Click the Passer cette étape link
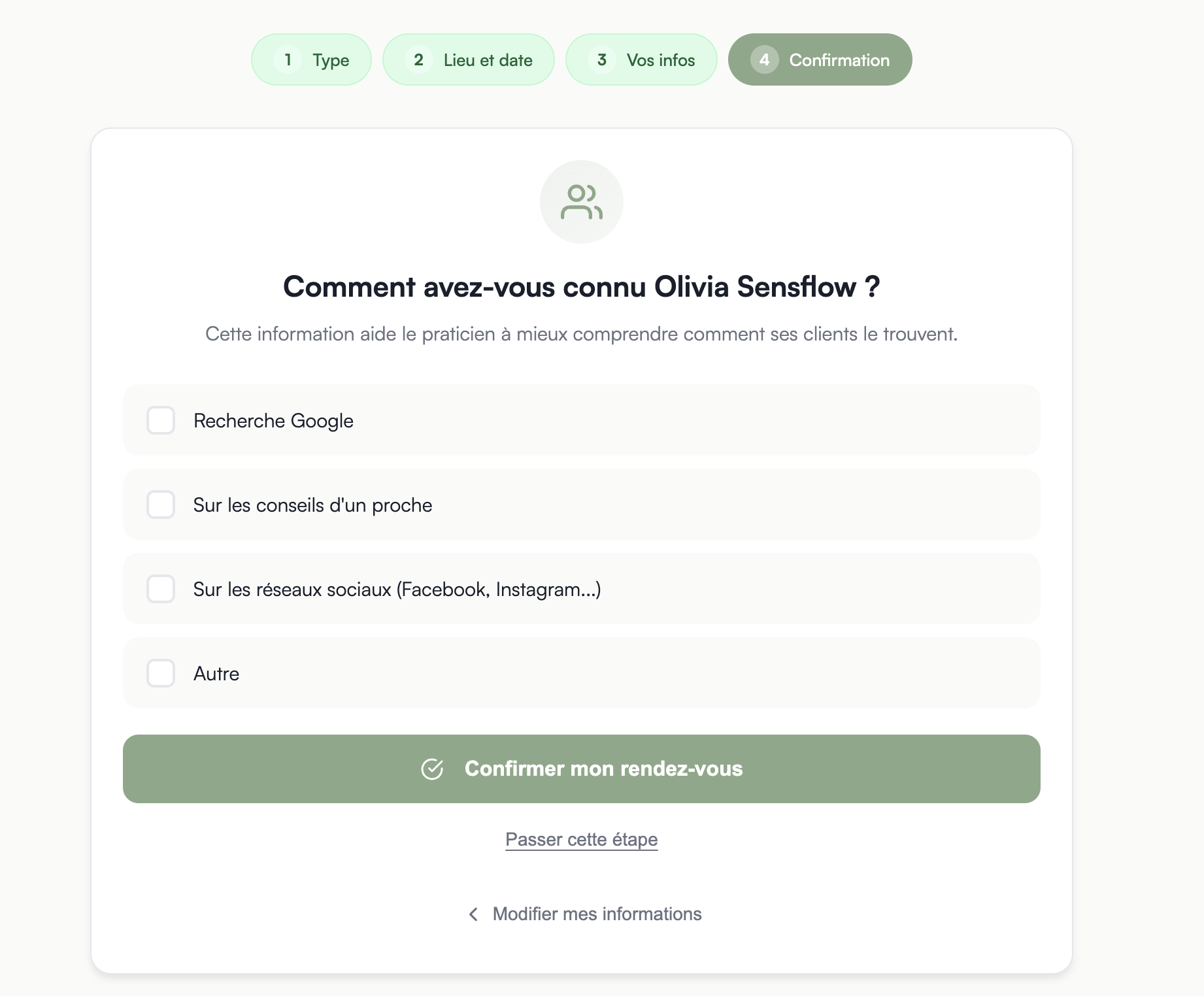This screenshot has width=1204, height=996. point(581,839)
